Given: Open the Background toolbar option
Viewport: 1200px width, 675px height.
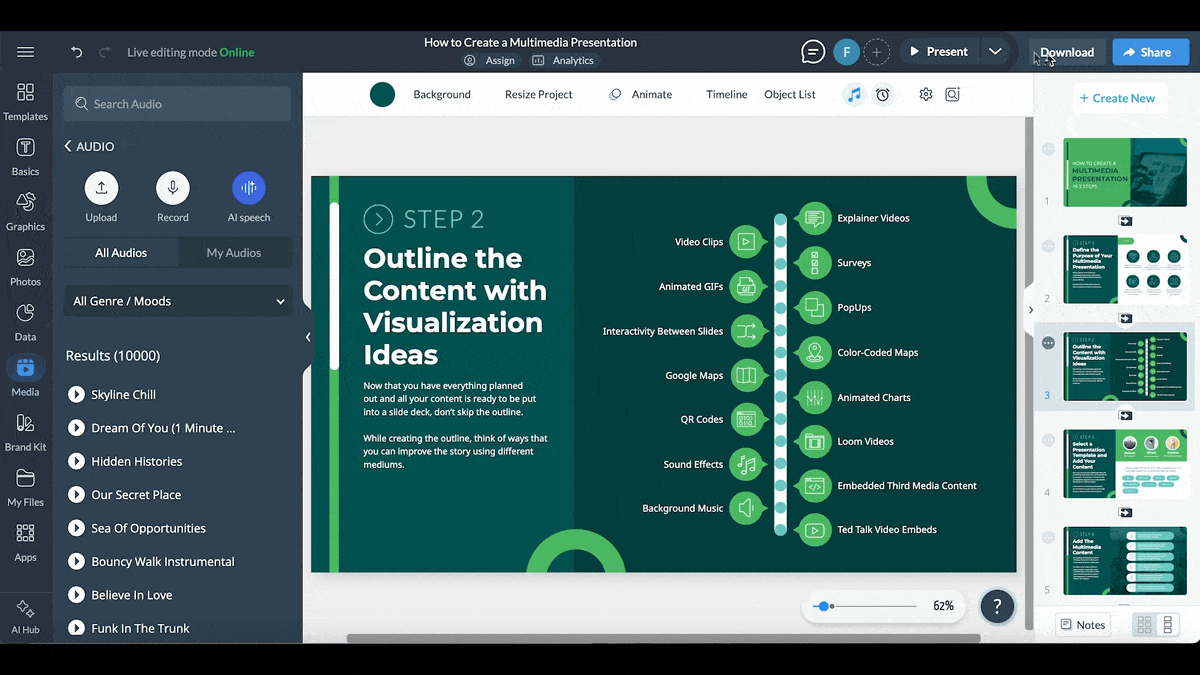Looking at the screenshot, I should pyautogui.click(x=442, y=94).
